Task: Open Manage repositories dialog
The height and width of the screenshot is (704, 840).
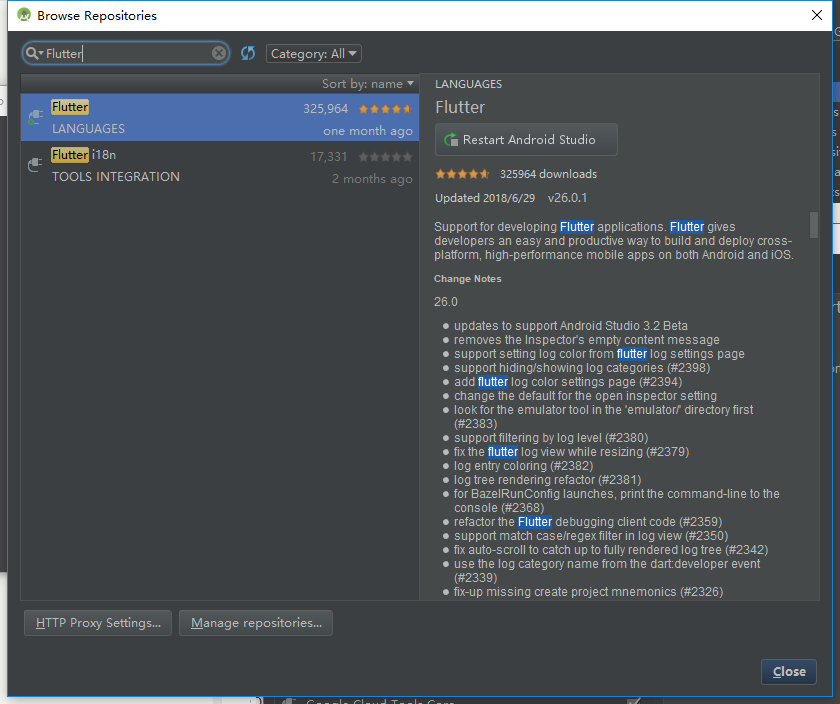Action: [256, 623]
